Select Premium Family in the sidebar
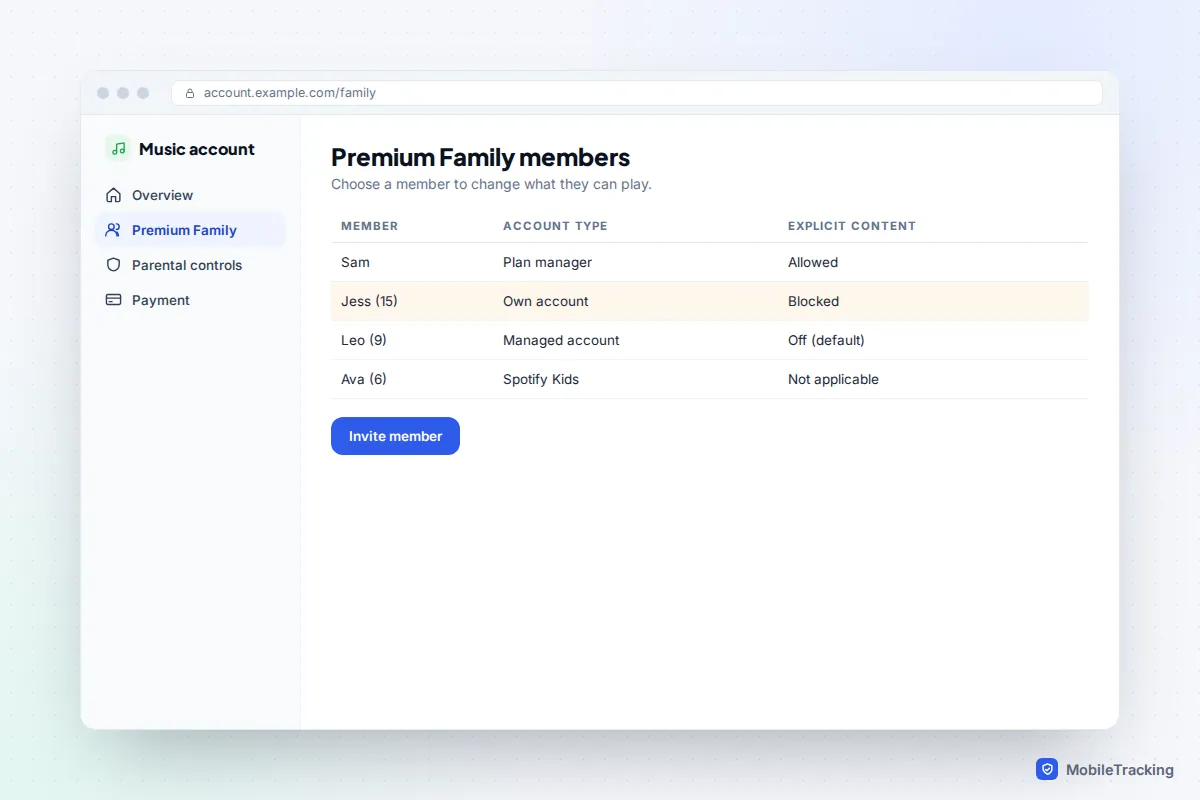This screenshot has height=800, width=1200. click(x=190, y=230)
